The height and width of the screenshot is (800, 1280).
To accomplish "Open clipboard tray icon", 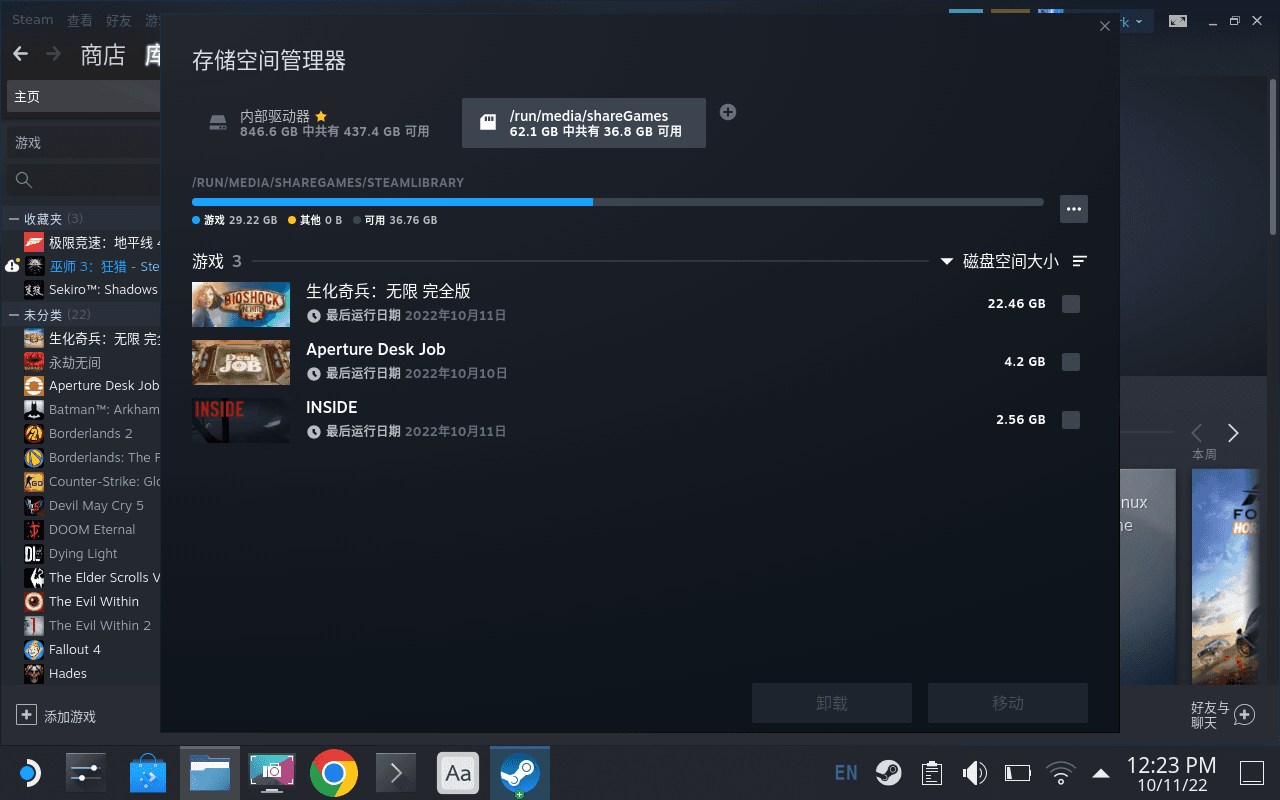I will (x=932, y=772).
